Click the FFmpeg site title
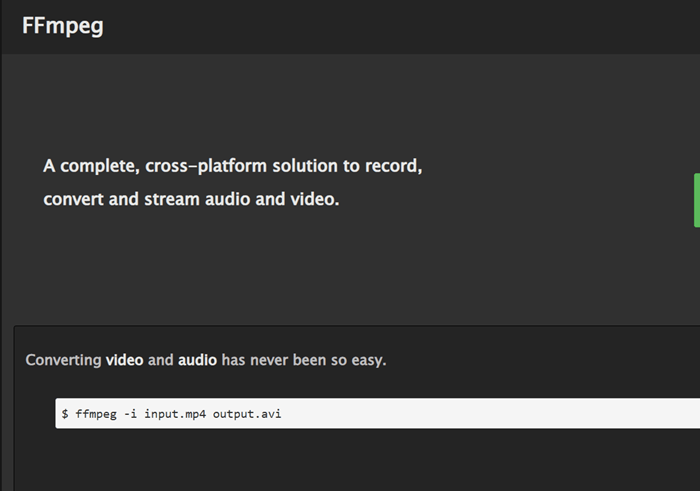Screen dimensions: 700x491 coord(62,26)
